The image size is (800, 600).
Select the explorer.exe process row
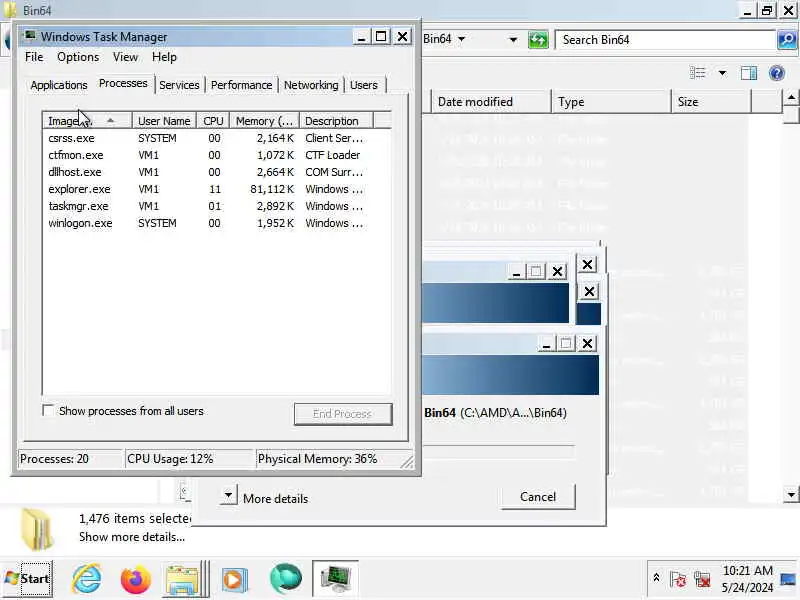click(217, 189)
